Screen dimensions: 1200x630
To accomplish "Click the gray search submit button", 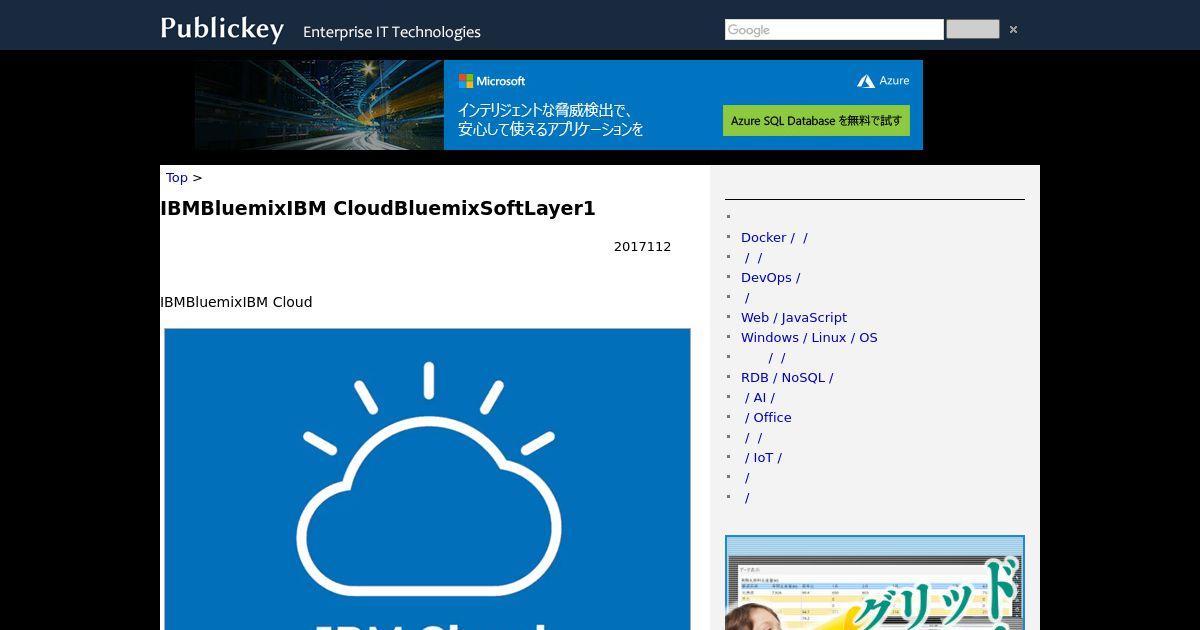I will 973,30.
